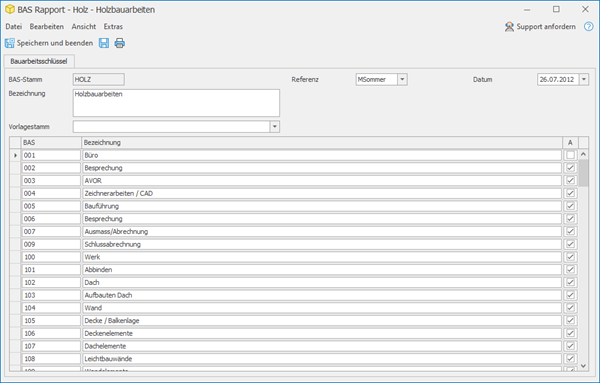Viewport: 600px width, 383px height.
Task: Open the Extras menu
Action: [113, 27]
